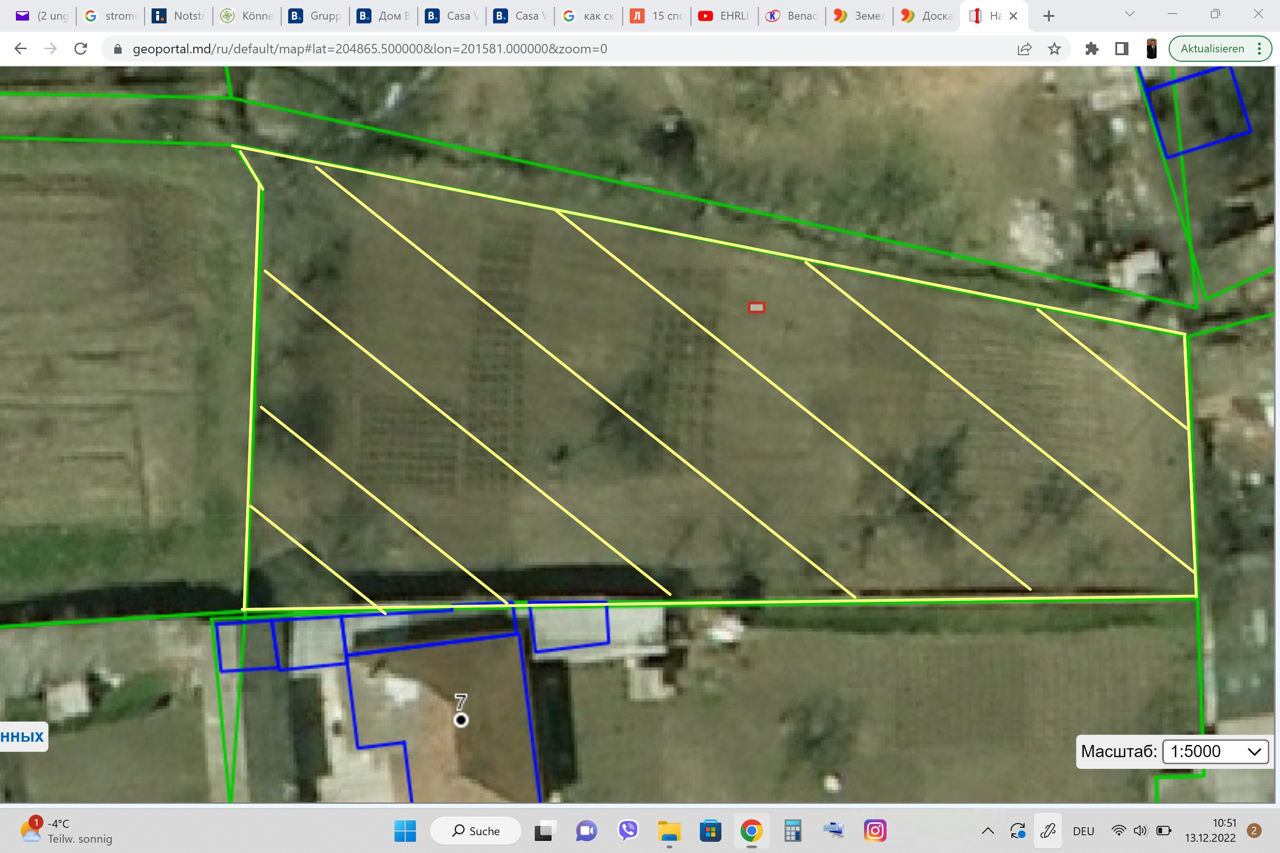Launch Instagram from the taskbar
The height and width of the screenshot is (853, 1280).
click(x=875, y=831)
